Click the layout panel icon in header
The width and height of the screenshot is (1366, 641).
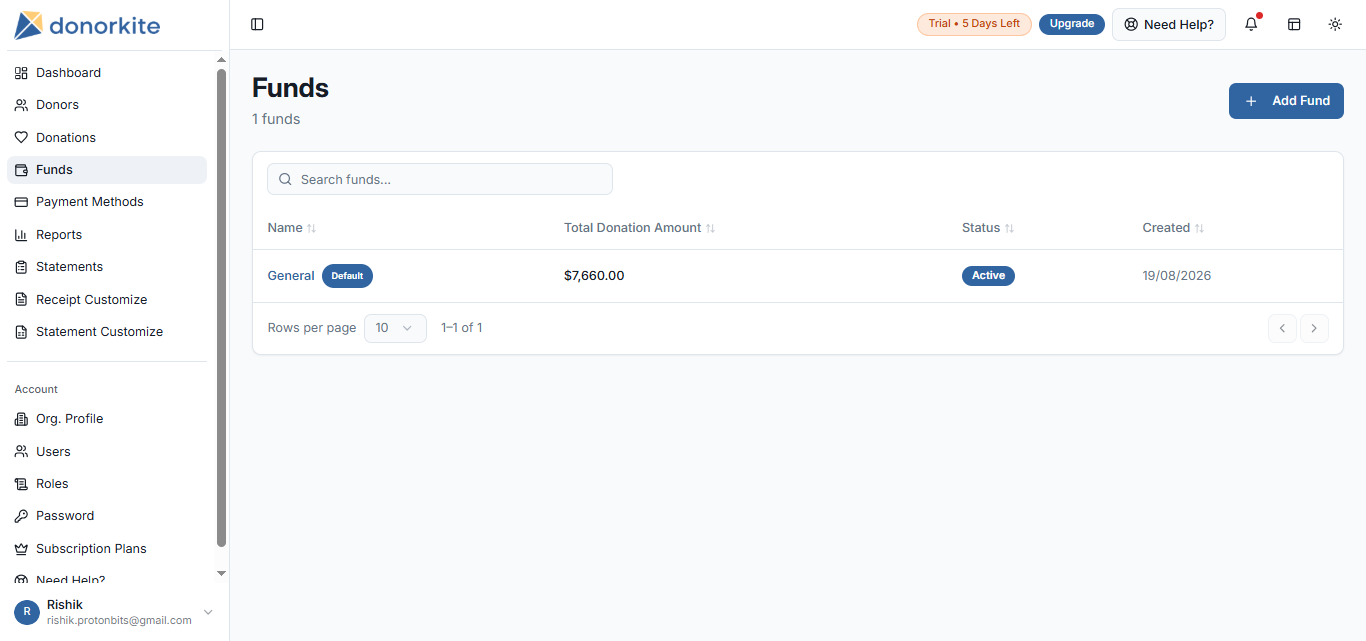point(1294,24)
